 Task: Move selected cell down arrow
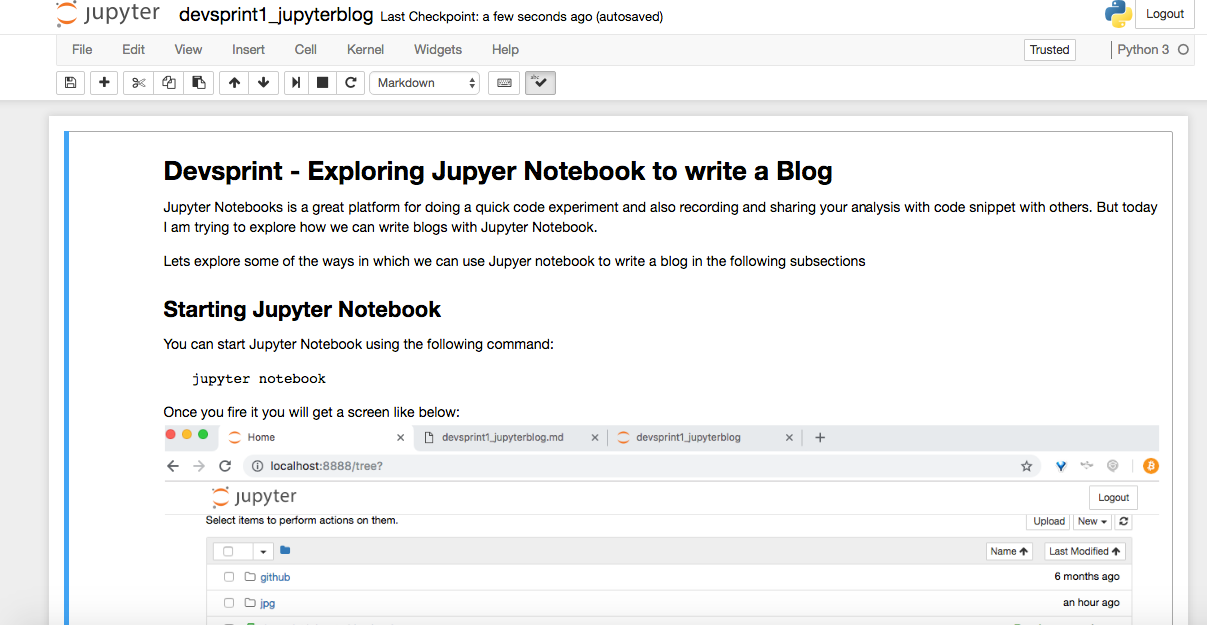(x=263, y=83)
